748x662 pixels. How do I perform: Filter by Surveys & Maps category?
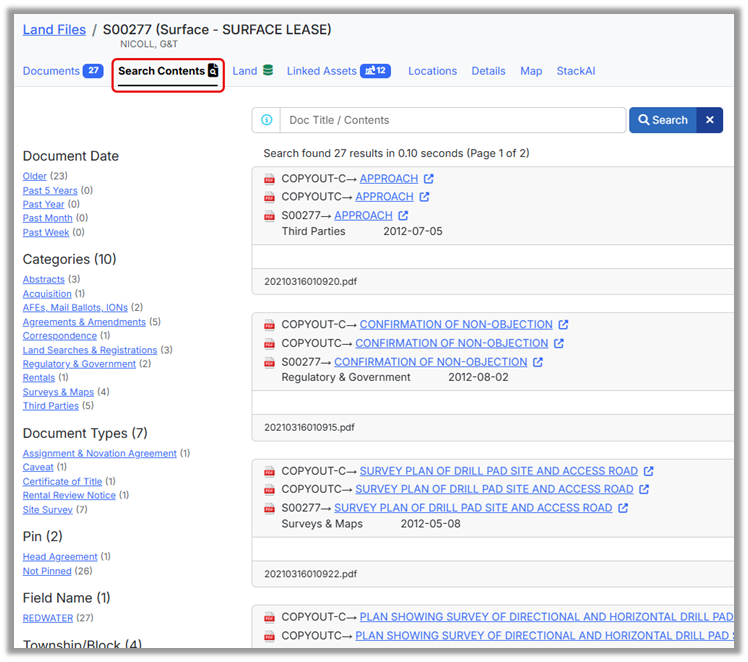pos(59,392)
